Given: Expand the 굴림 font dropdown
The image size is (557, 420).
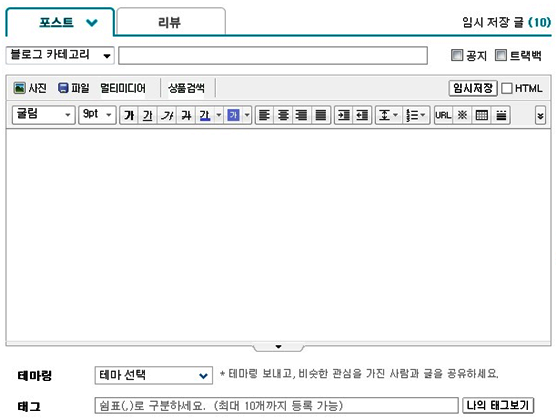Looking at the screenshot, I should (x=43, y=115).
